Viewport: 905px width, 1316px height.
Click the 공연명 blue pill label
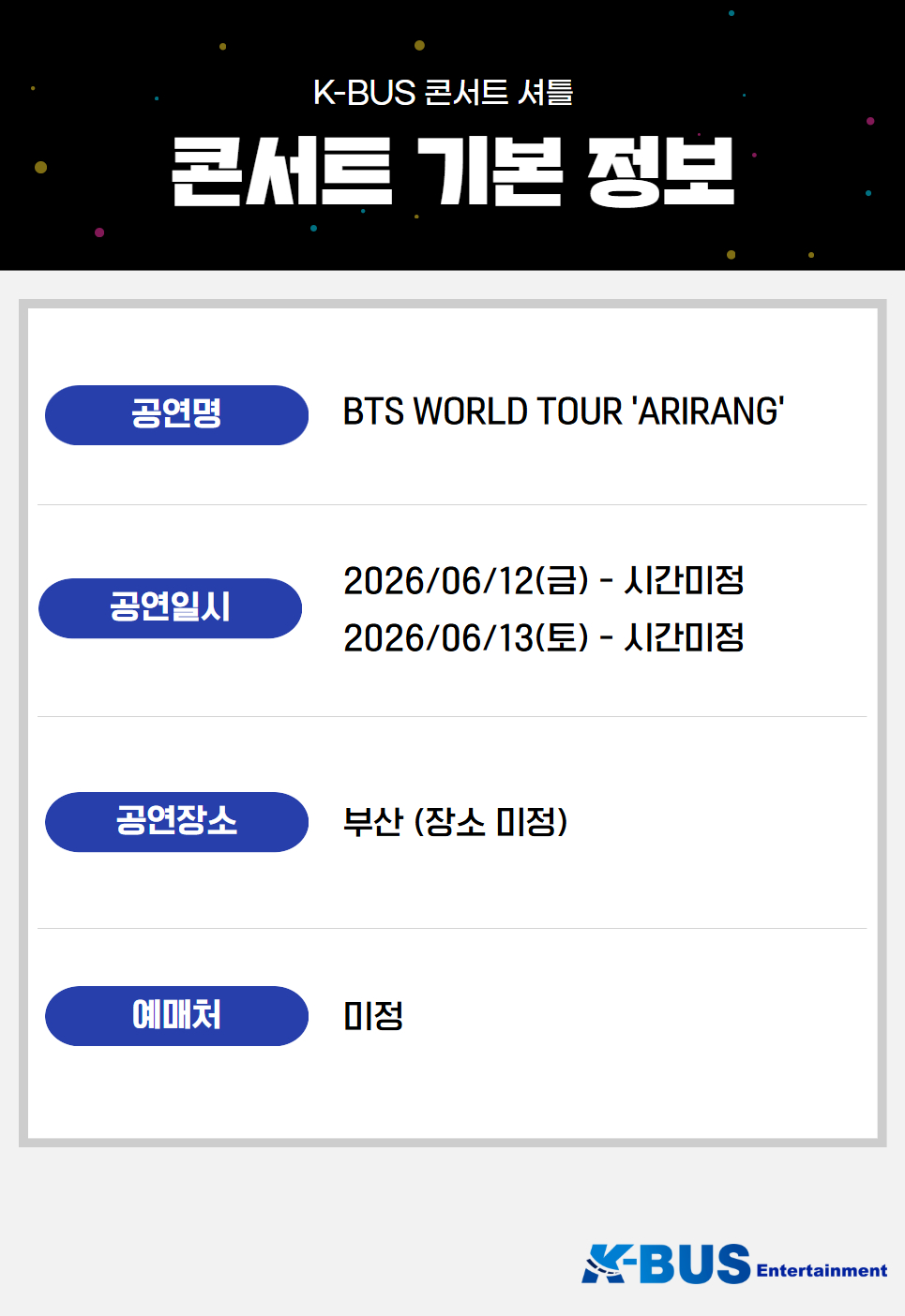(176, 414)
